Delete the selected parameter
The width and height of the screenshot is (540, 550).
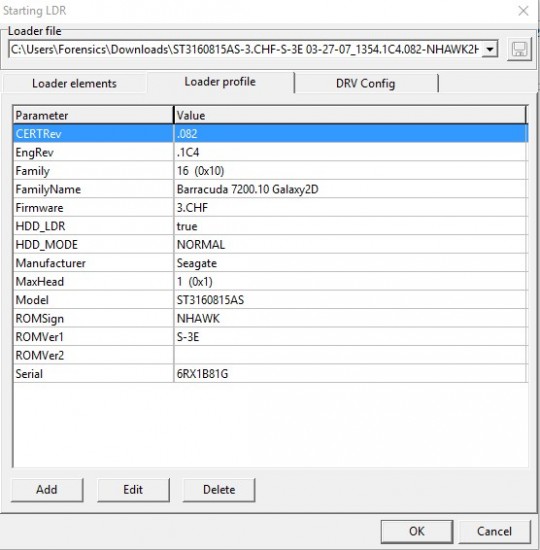click(219, 490)
